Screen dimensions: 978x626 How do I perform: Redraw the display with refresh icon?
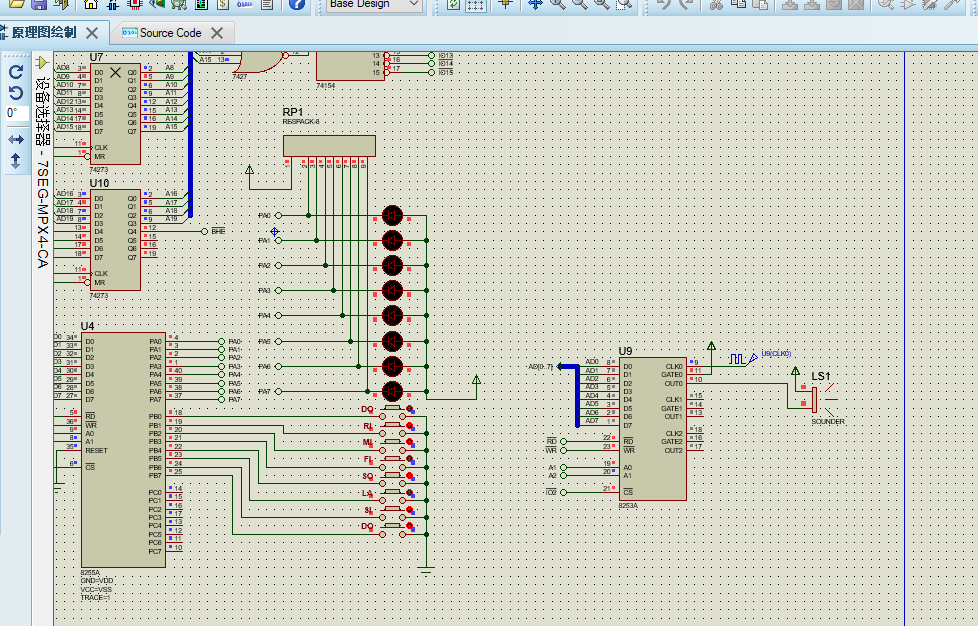tap(453, 4)
